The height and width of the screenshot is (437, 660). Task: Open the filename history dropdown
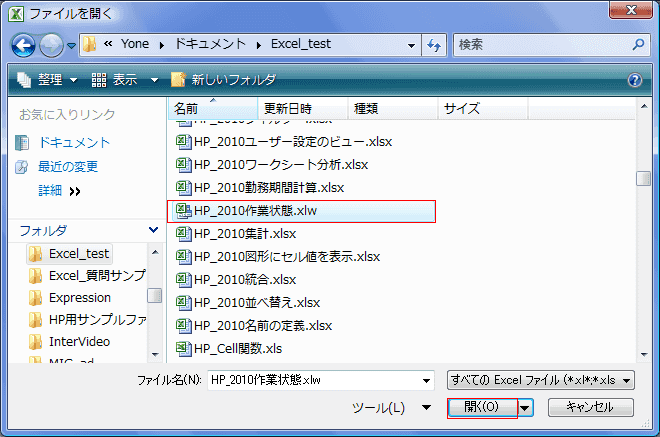coord(426,381)
